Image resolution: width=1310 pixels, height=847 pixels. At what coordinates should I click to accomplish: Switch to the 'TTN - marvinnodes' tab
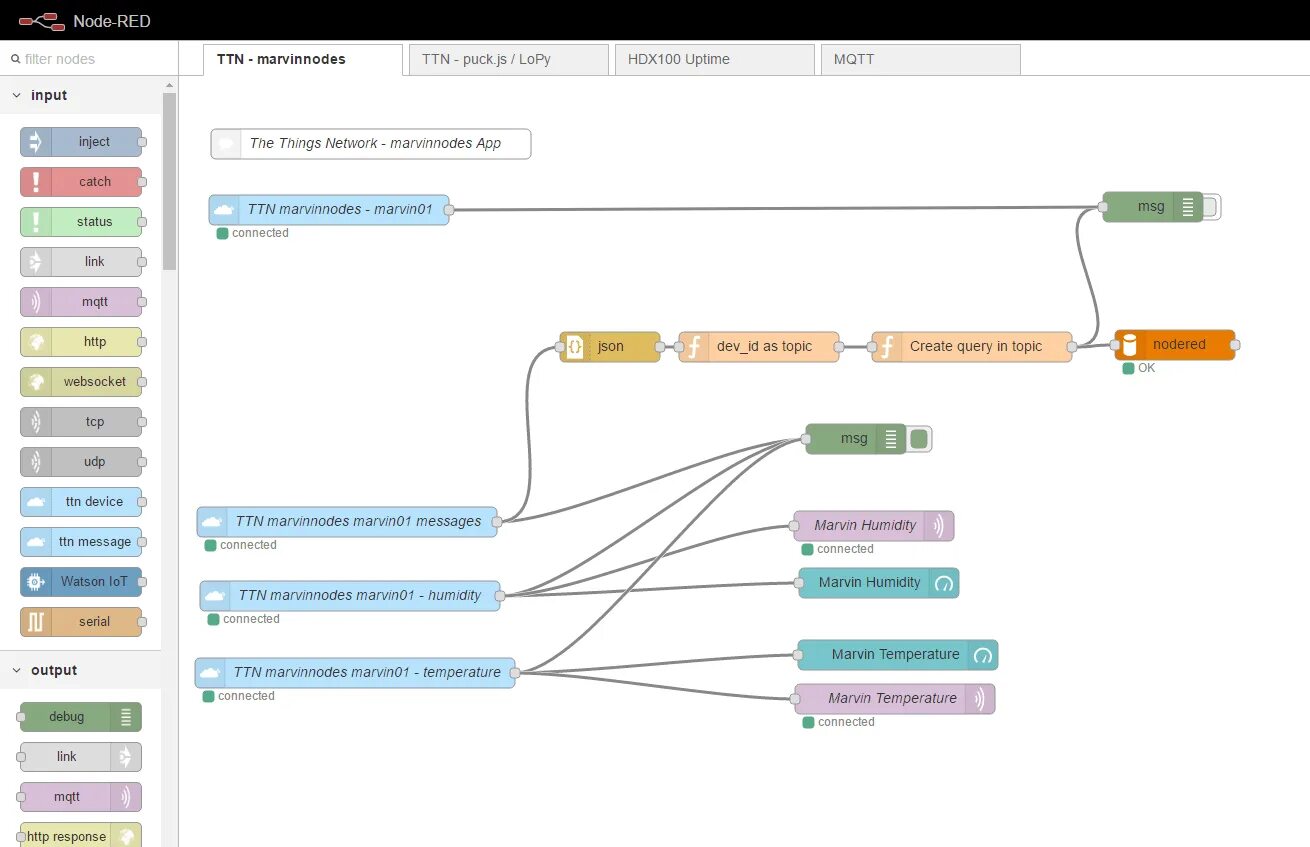click(303, 59)
